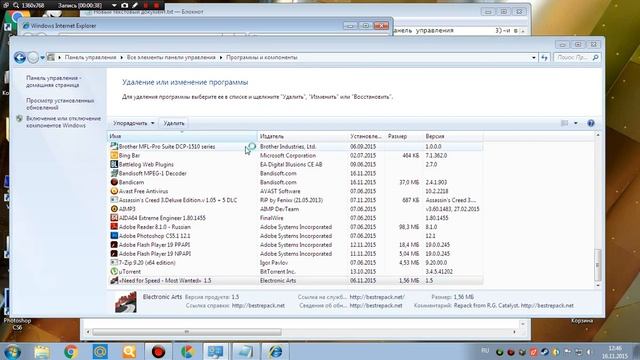Click the Brother MFL-Pro Suite program icon

tap(114, 146)
